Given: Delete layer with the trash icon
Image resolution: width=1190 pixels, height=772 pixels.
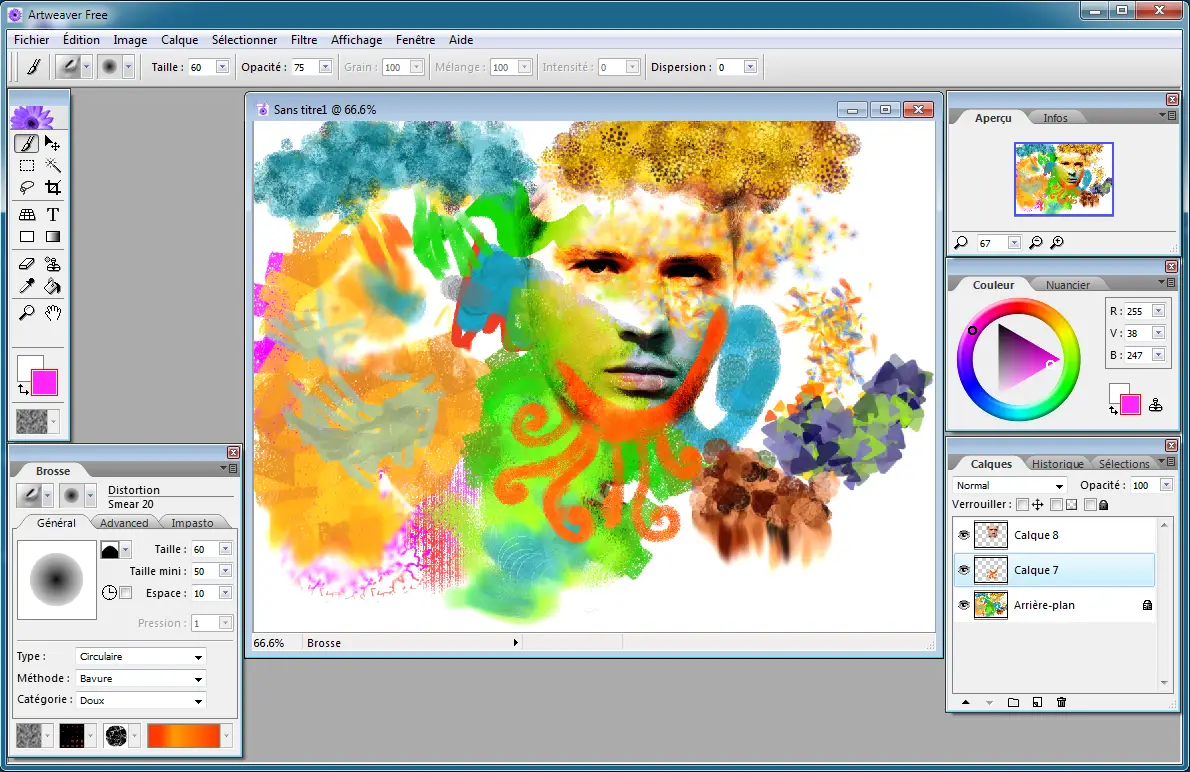Looking at the screenshot, I should click(1061, 702).
